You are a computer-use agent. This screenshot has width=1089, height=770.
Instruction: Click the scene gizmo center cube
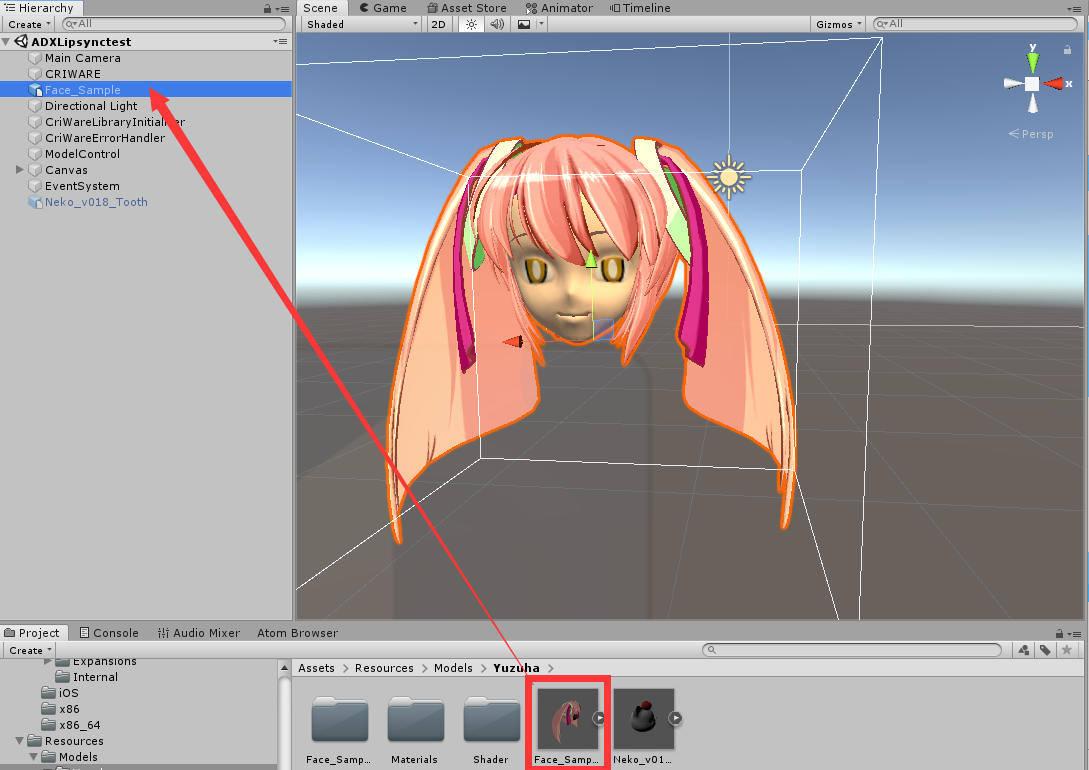coord(1032,84)
